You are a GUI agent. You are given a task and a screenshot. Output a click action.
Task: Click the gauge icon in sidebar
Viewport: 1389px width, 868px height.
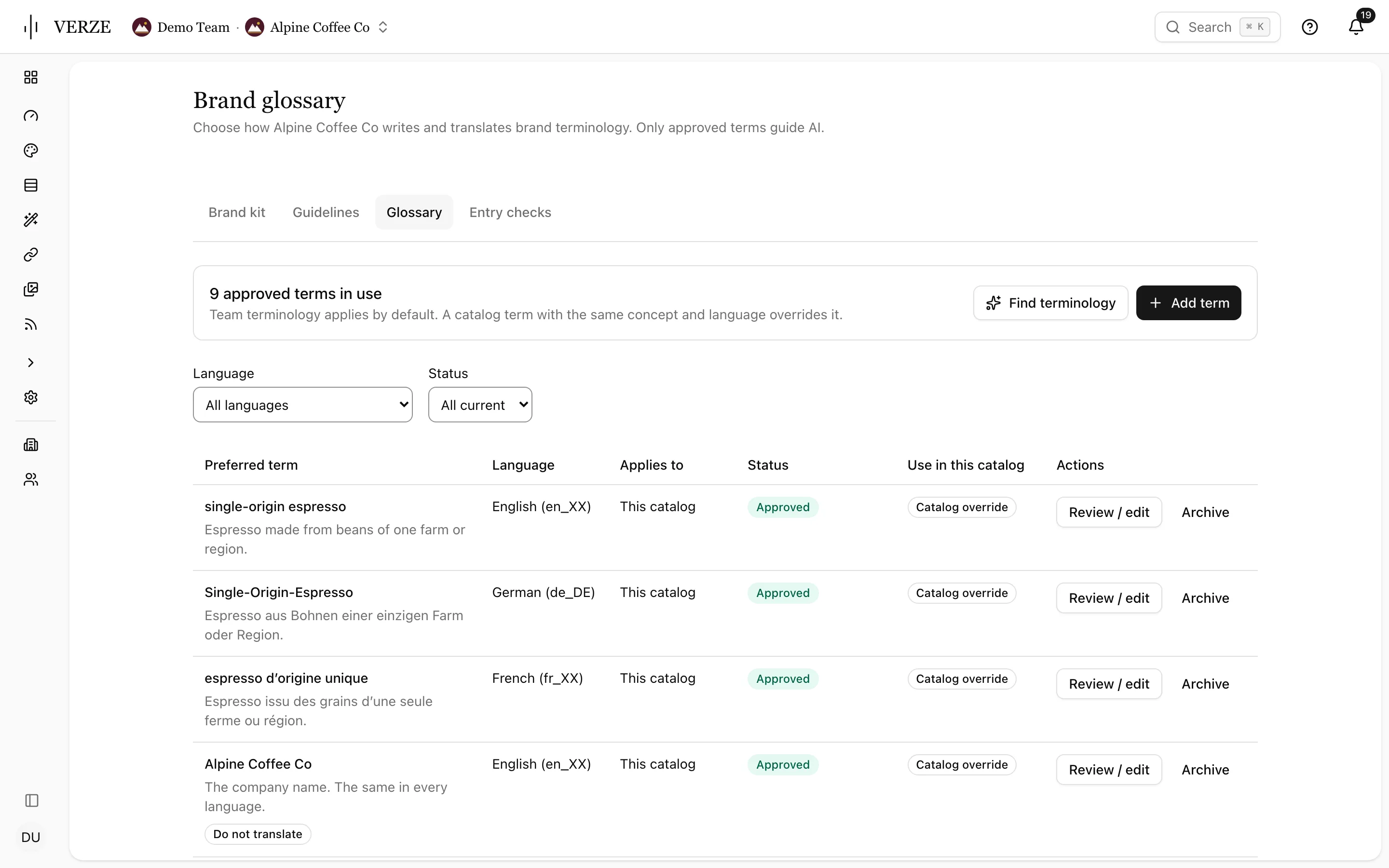(31, 116)
